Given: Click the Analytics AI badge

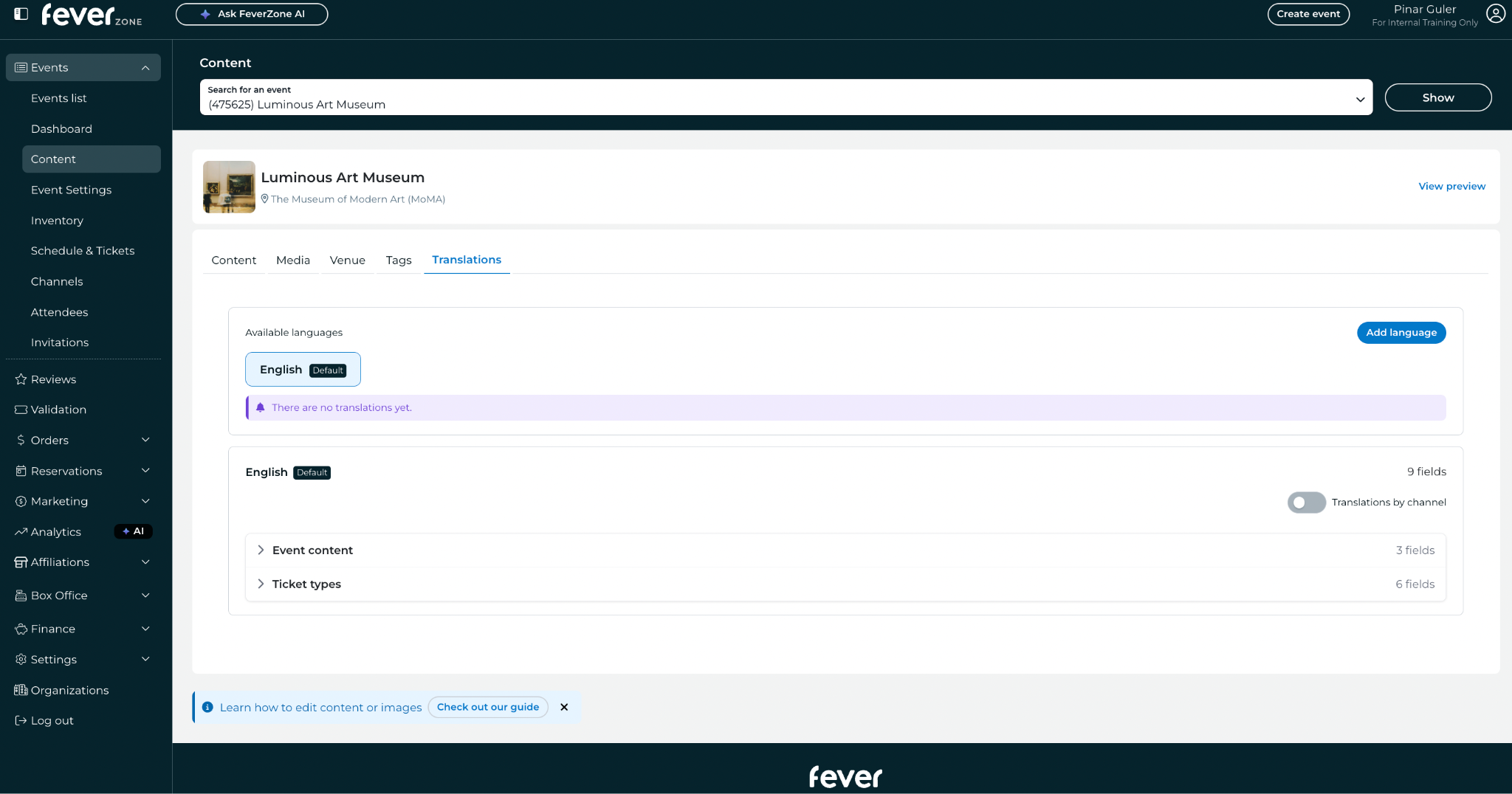Looking at the screenshot, I should tap(134, 531).
